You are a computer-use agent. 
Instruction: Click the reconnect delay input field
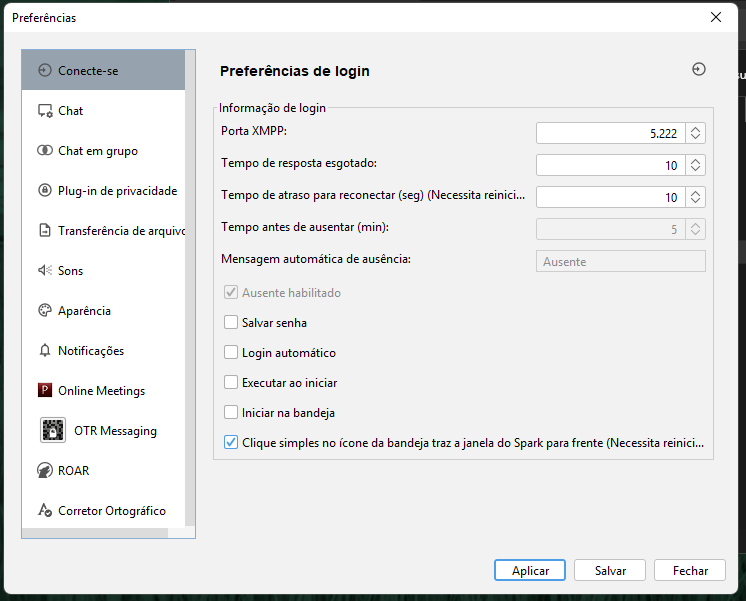[611, 197]
